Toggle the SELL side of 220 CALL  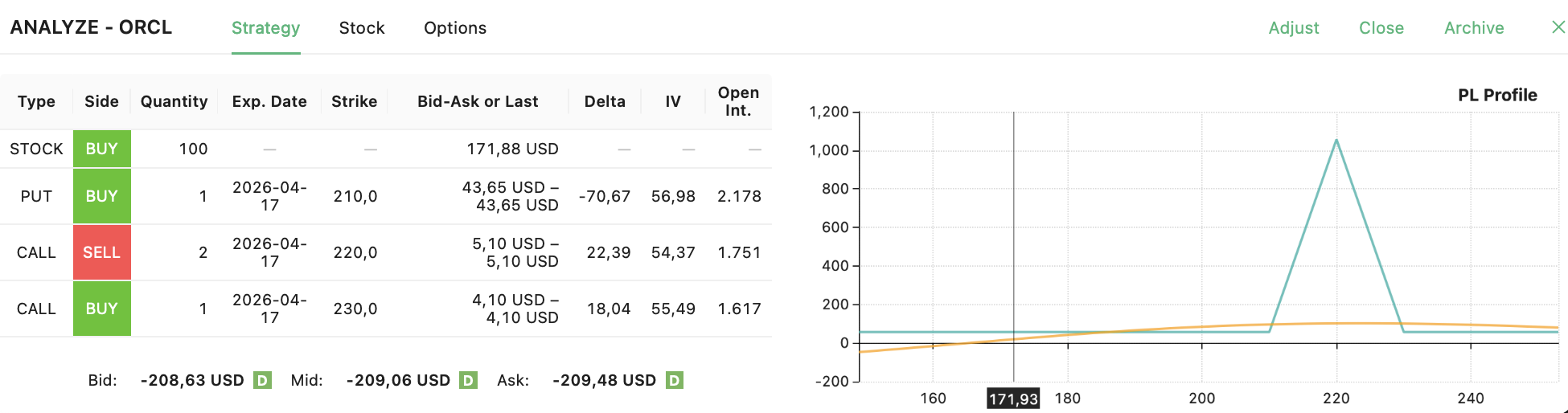102,252
